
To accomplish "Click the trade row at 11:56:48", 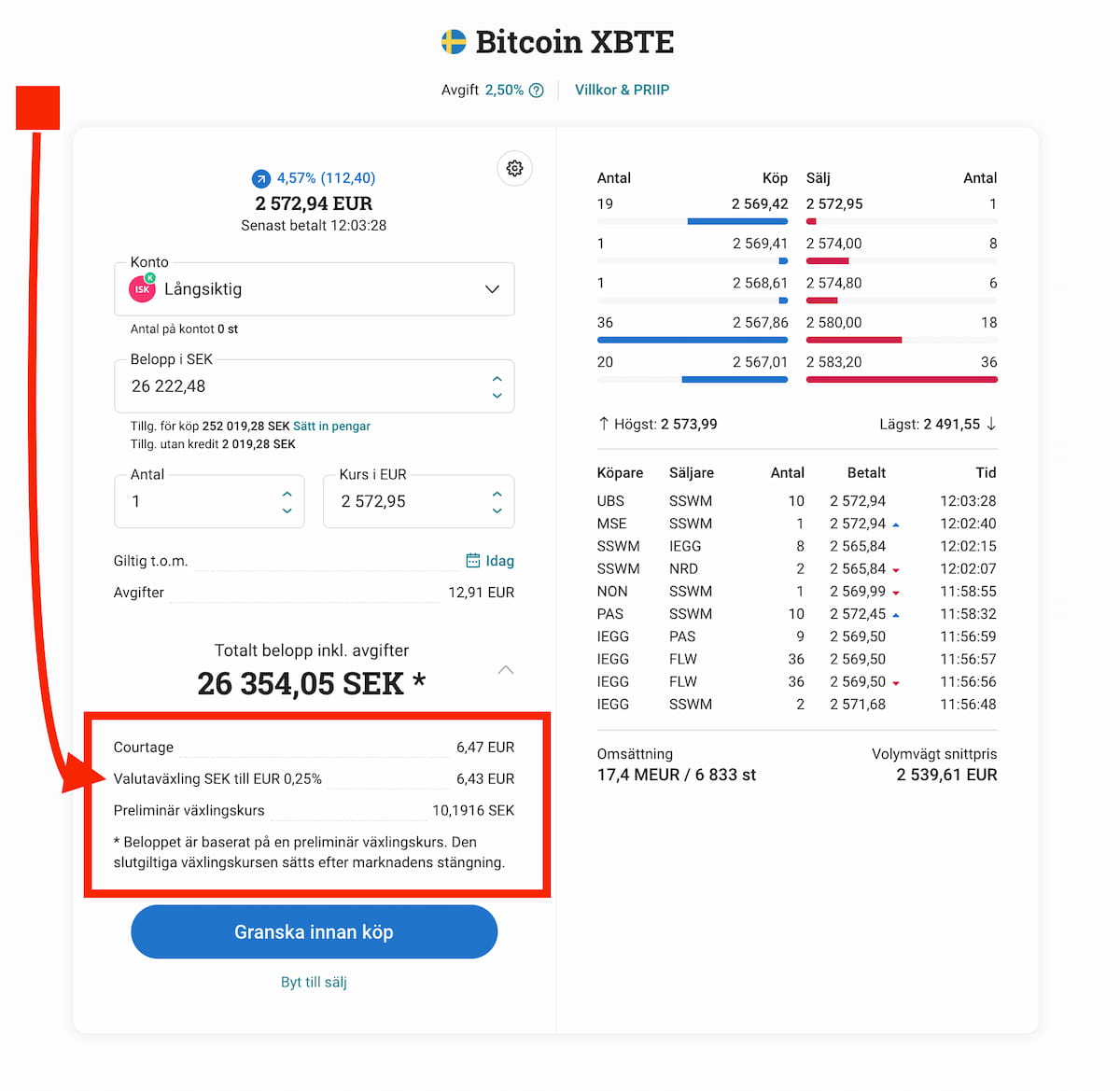I will (x=797, y=705).
